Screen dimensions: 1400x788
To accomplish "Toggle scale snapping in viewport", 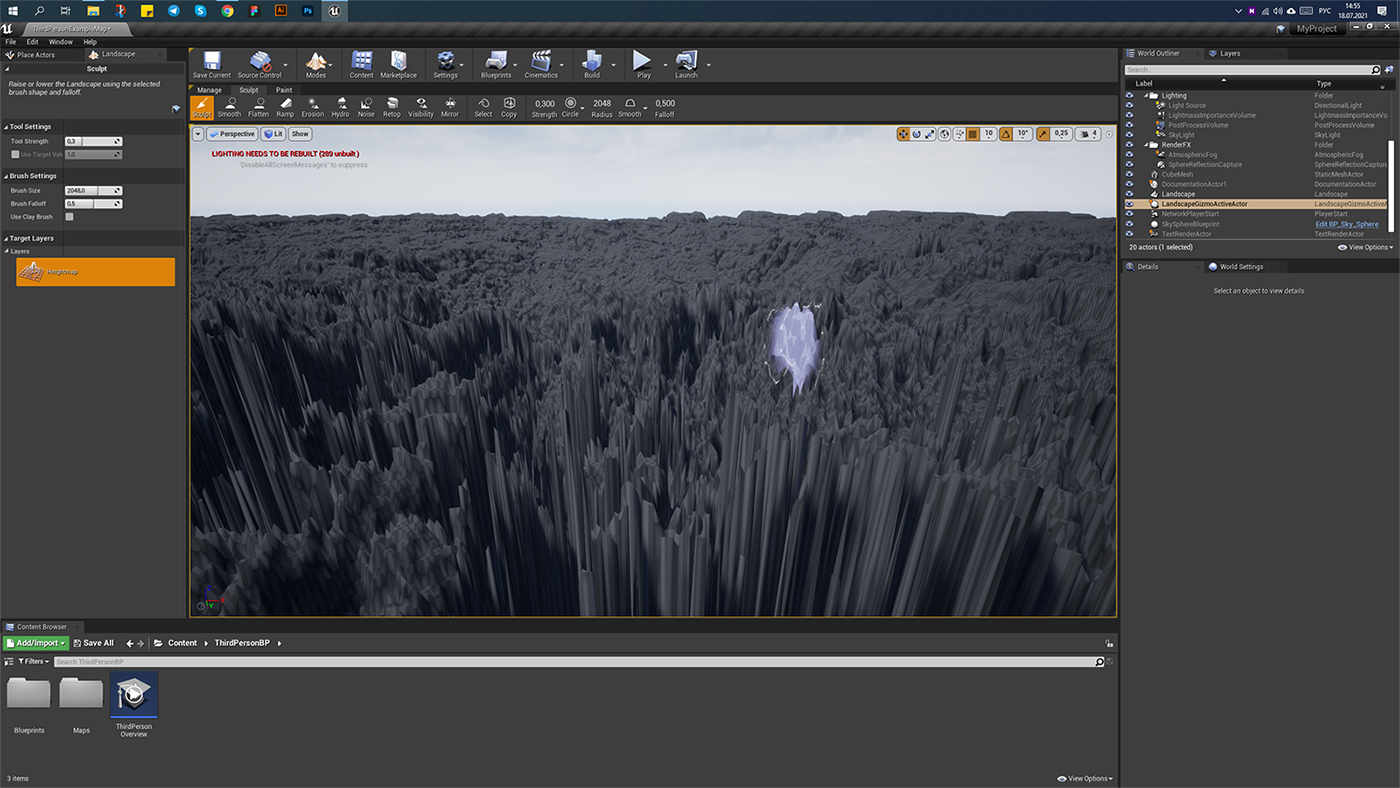I will coord(1043,133).
